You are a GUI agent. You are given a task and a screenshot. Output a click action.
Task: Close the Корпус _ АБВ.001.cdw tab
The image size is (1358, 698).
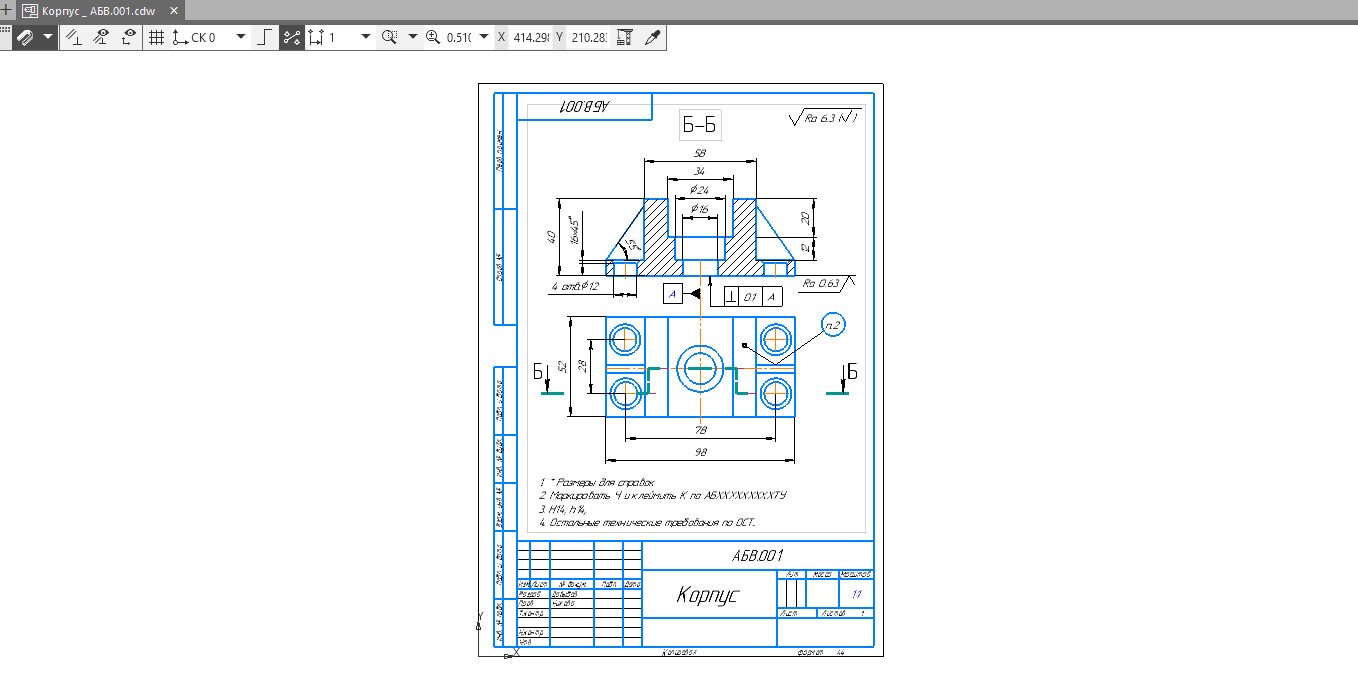[x=175, y=11]
